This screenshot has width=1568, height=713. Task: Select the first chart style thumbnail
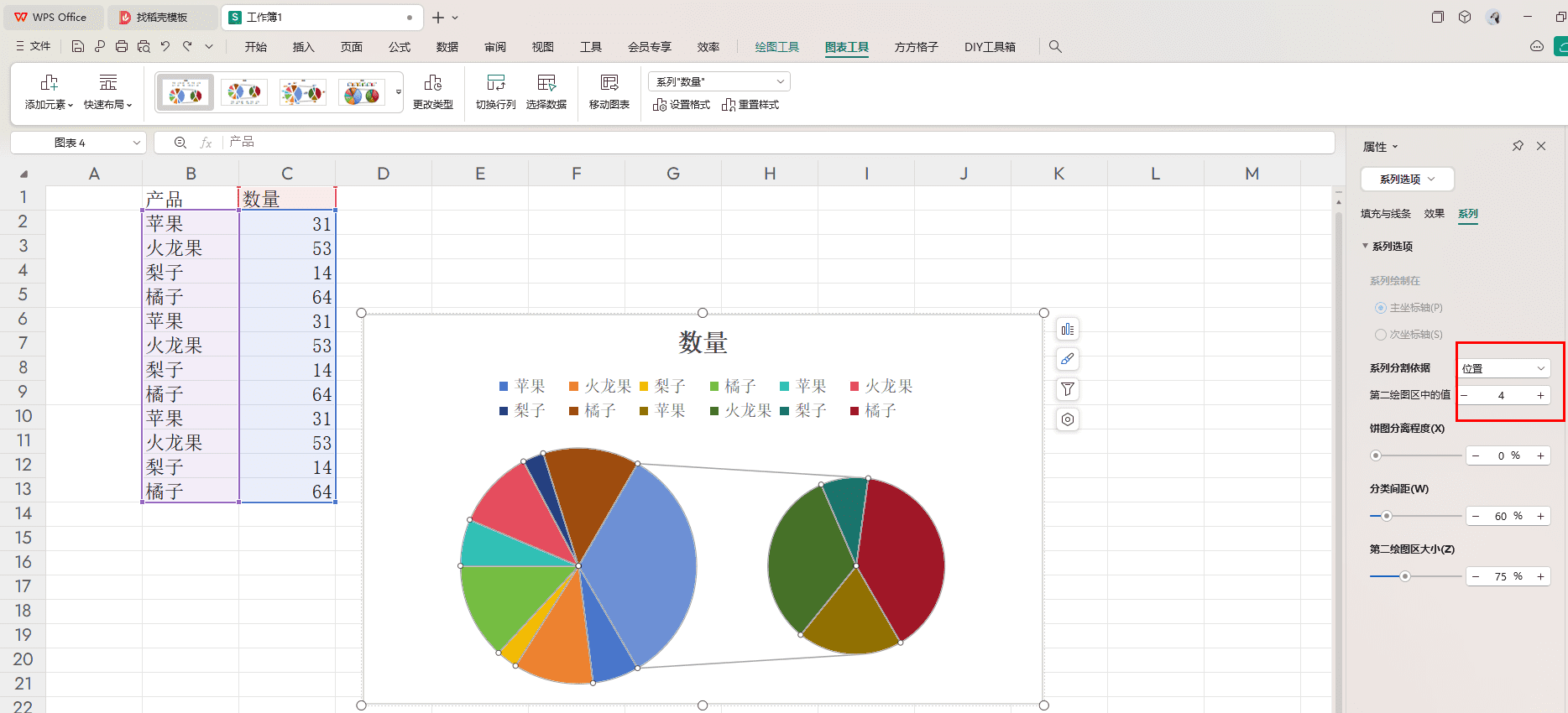186,92
